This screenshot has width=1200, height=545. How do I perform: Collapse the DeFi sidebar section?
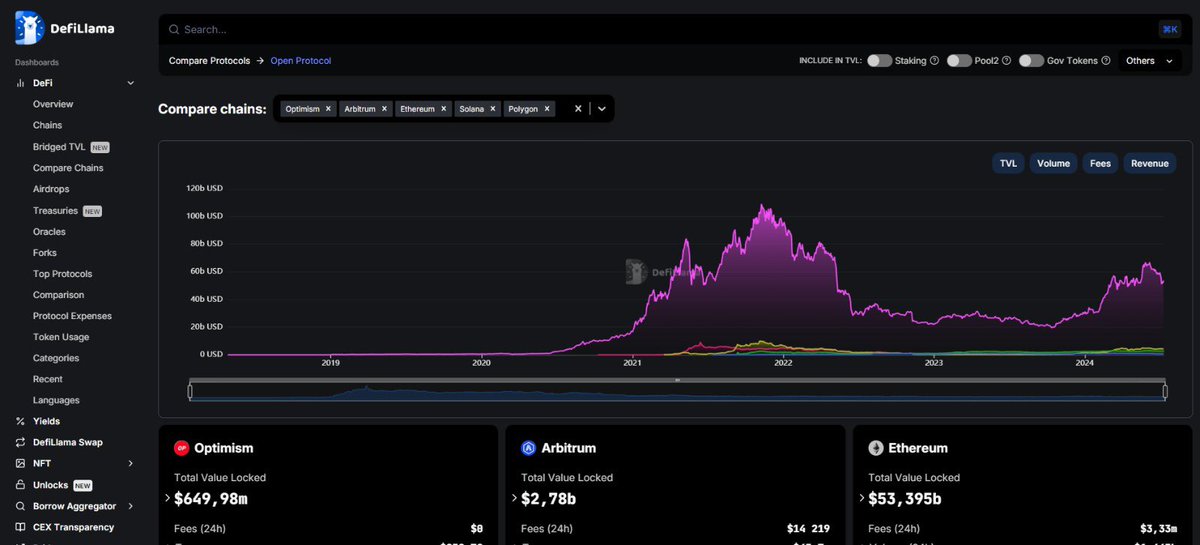coord(131,83)
